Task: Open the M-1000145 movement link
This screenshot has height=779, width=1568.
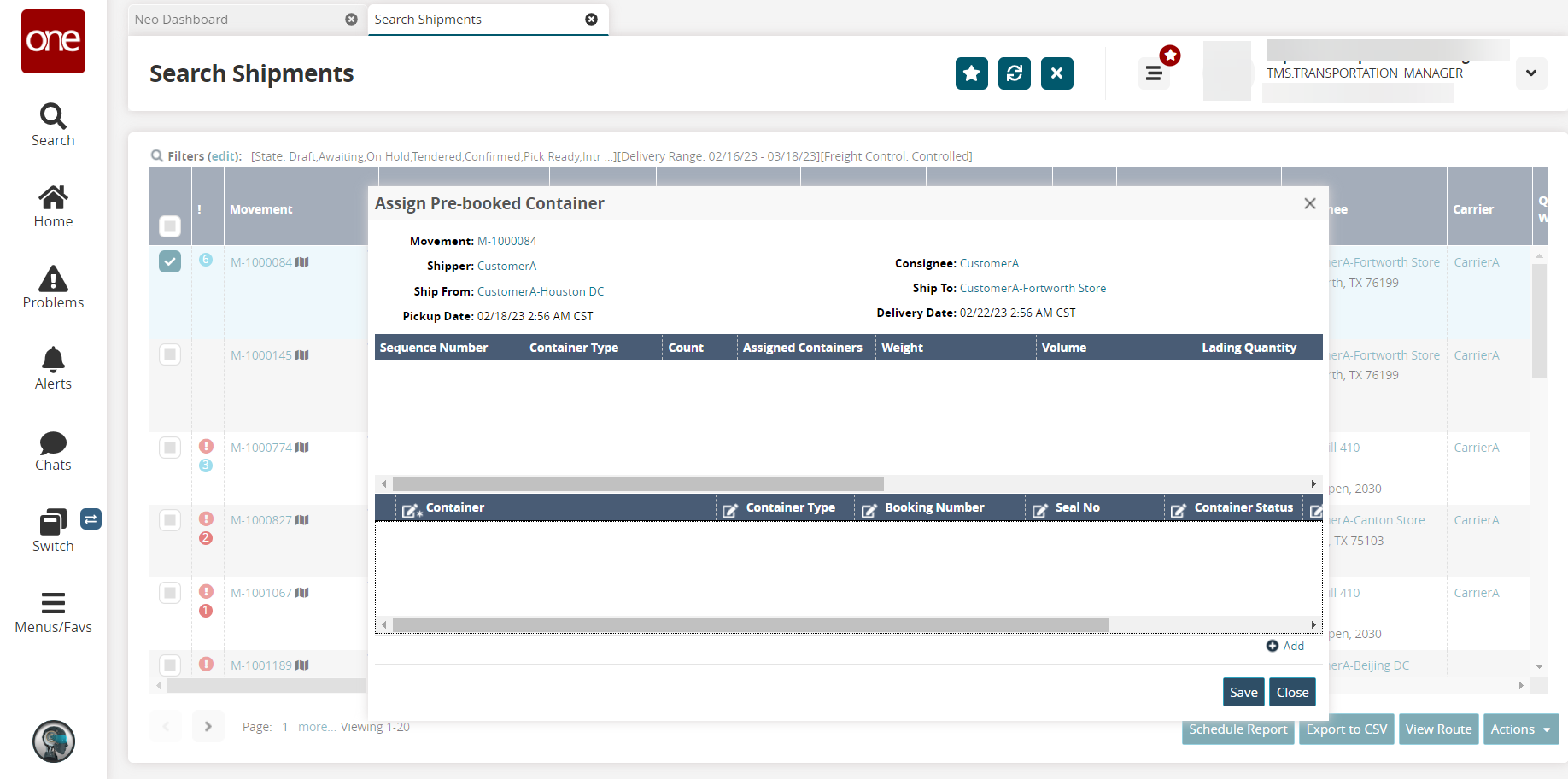Action: (x=261, y=355)
